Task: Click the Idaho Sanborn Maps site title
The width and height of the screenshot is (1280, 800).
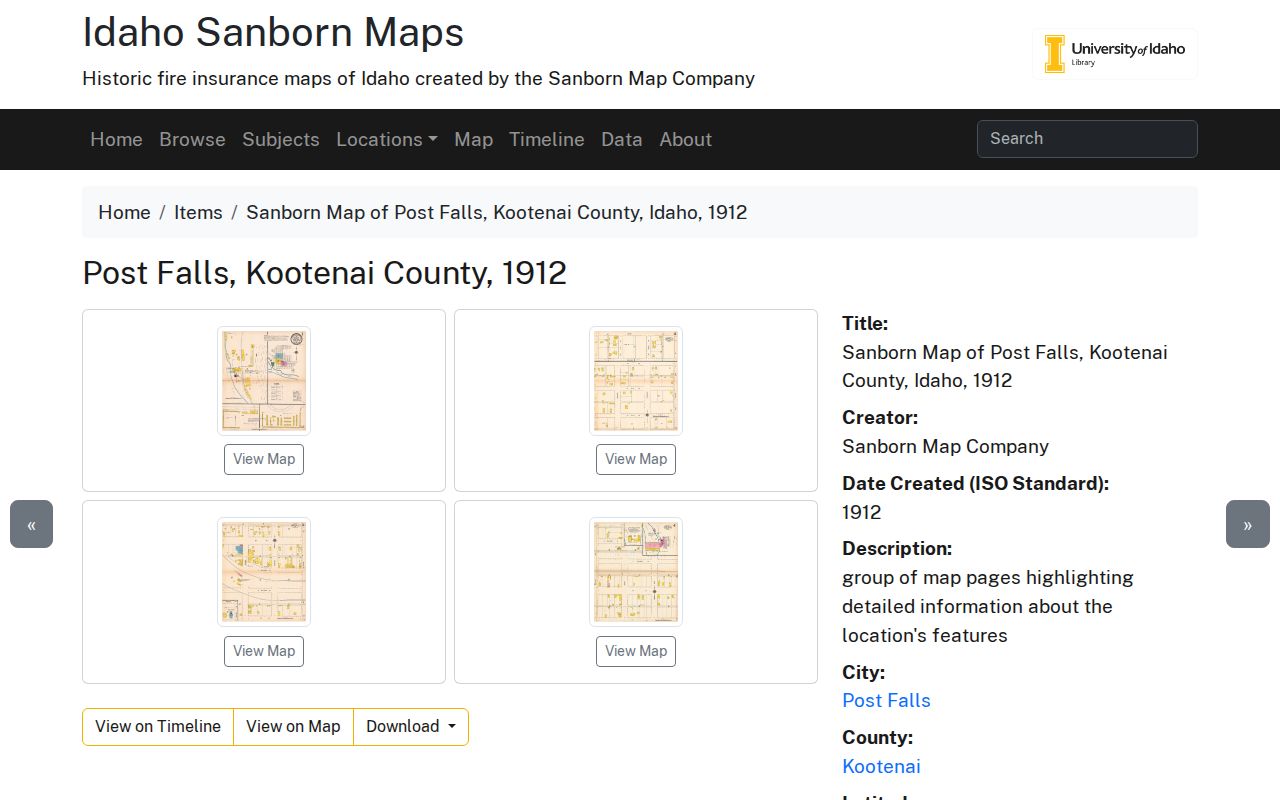Action: (x=273, y=32)
